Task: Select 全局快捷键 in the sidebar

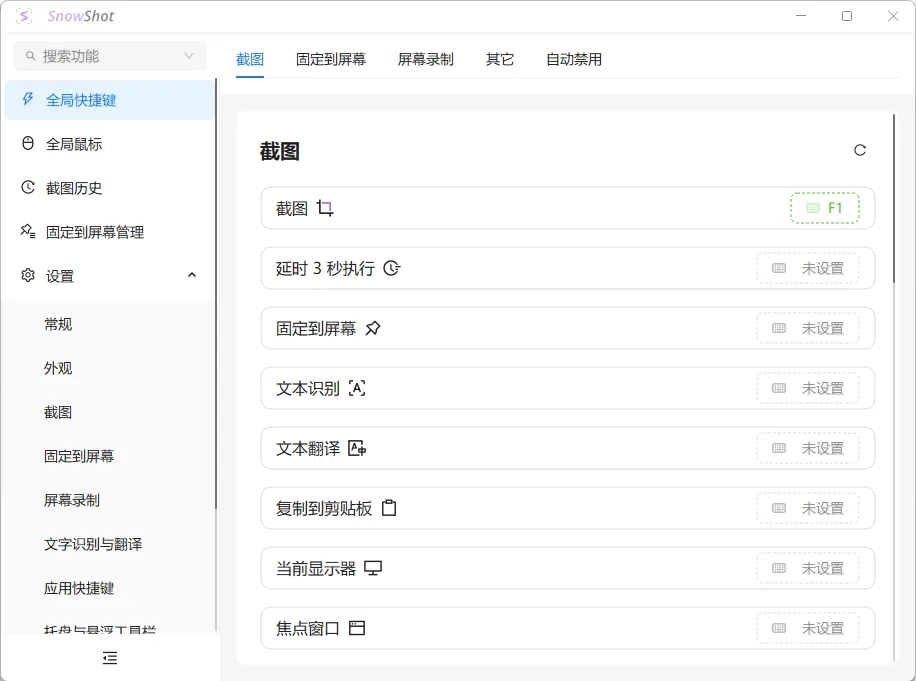Action: (109, 100)
